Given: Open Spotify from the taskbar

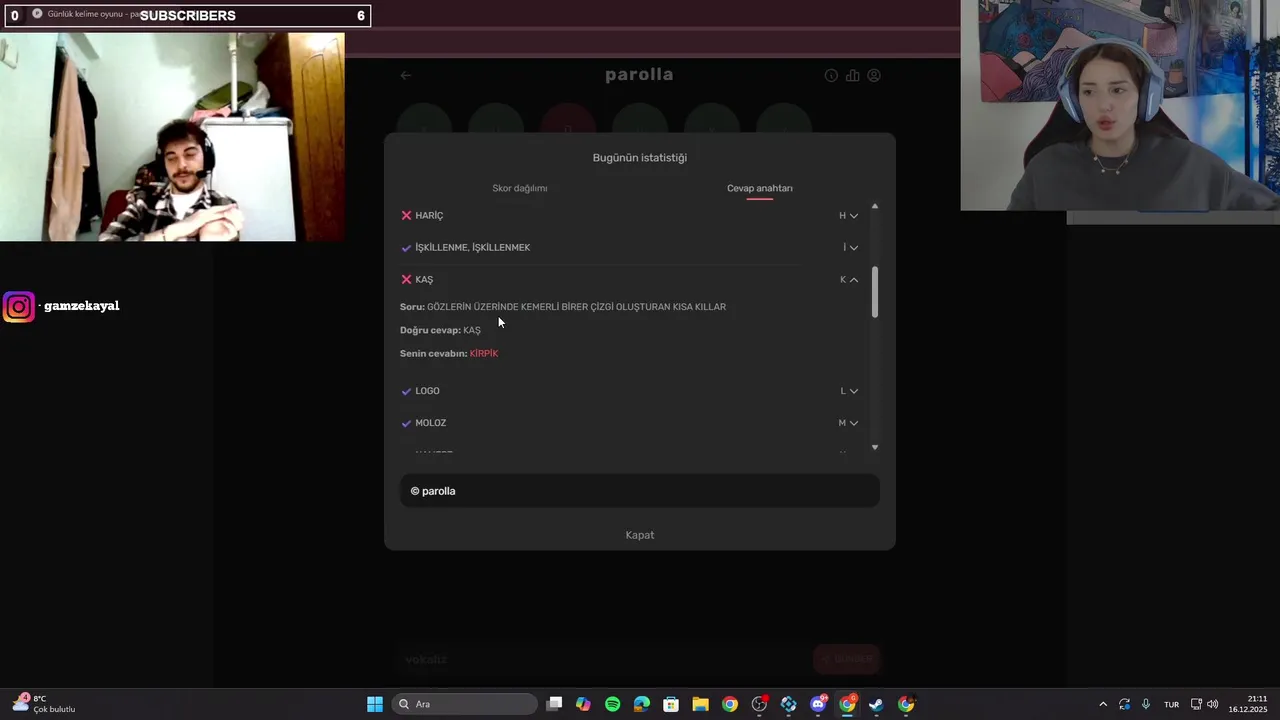Looking at the screenshot, I should pos(613,704).
